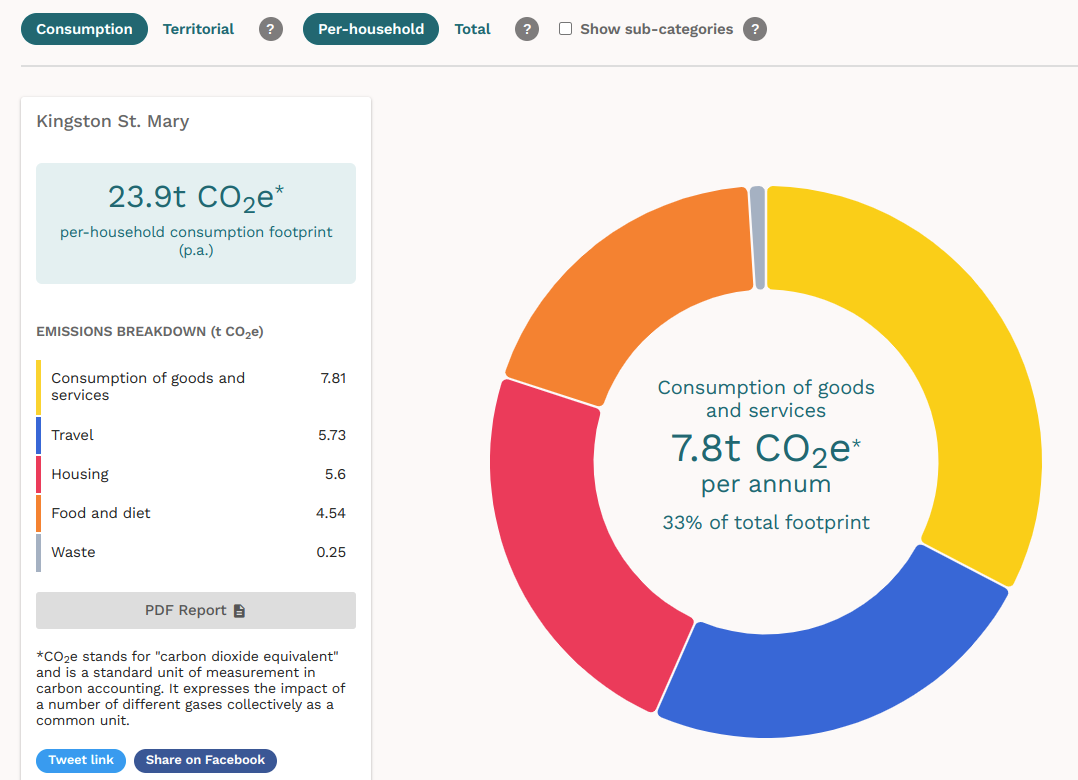Click the document icon in PDF Report
This screenshot has height=780, width=1078.
[x=239, y=611]
